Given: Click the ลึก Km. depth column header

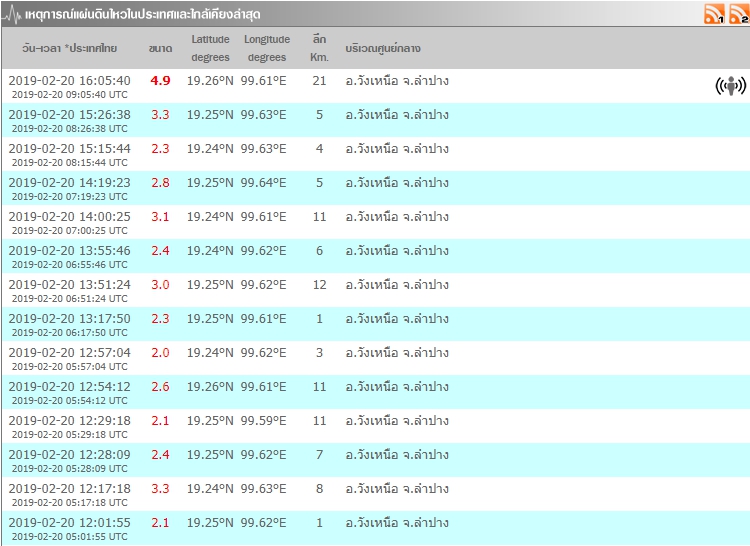Looking at the screenshot, I should tap(319, 48).
